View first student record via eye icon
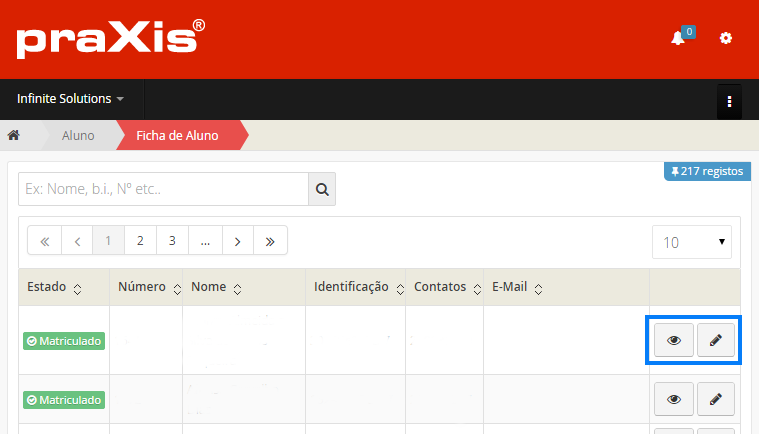This screenshot has height=434, width=759. coord(673,340)
